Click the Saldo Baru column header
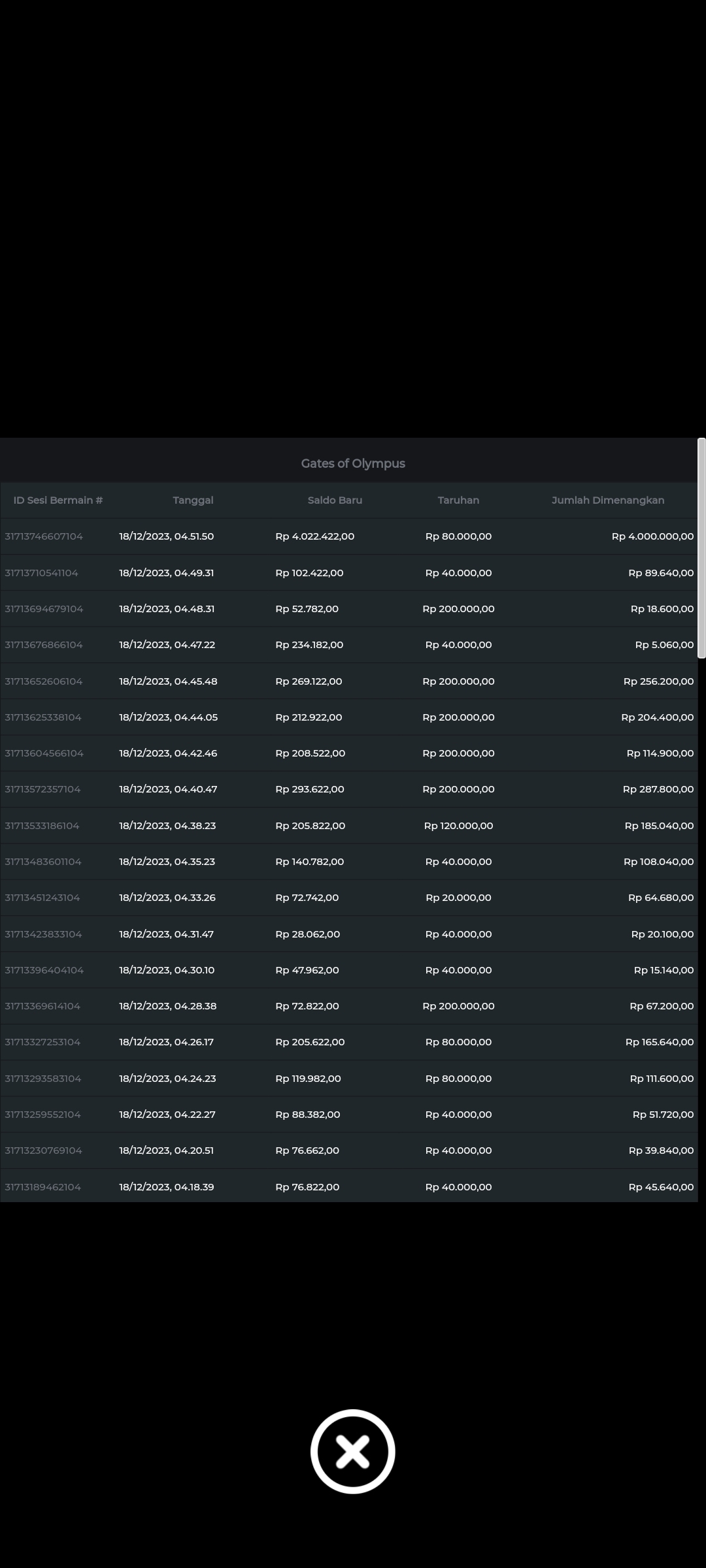The height and width of the screenshot is (1568, 706). pos(335,500)
